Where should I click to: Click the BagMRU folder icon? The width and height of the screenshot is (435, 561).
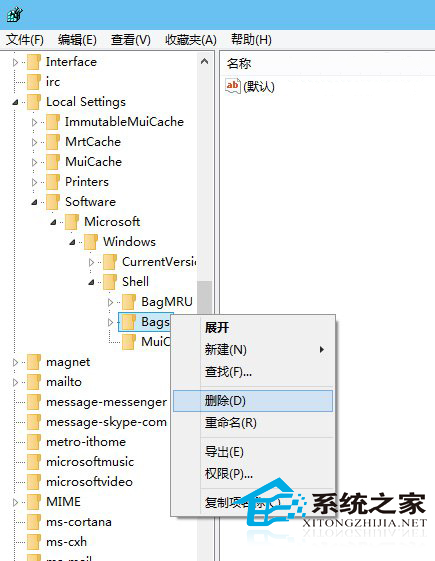tap(129, 302)
